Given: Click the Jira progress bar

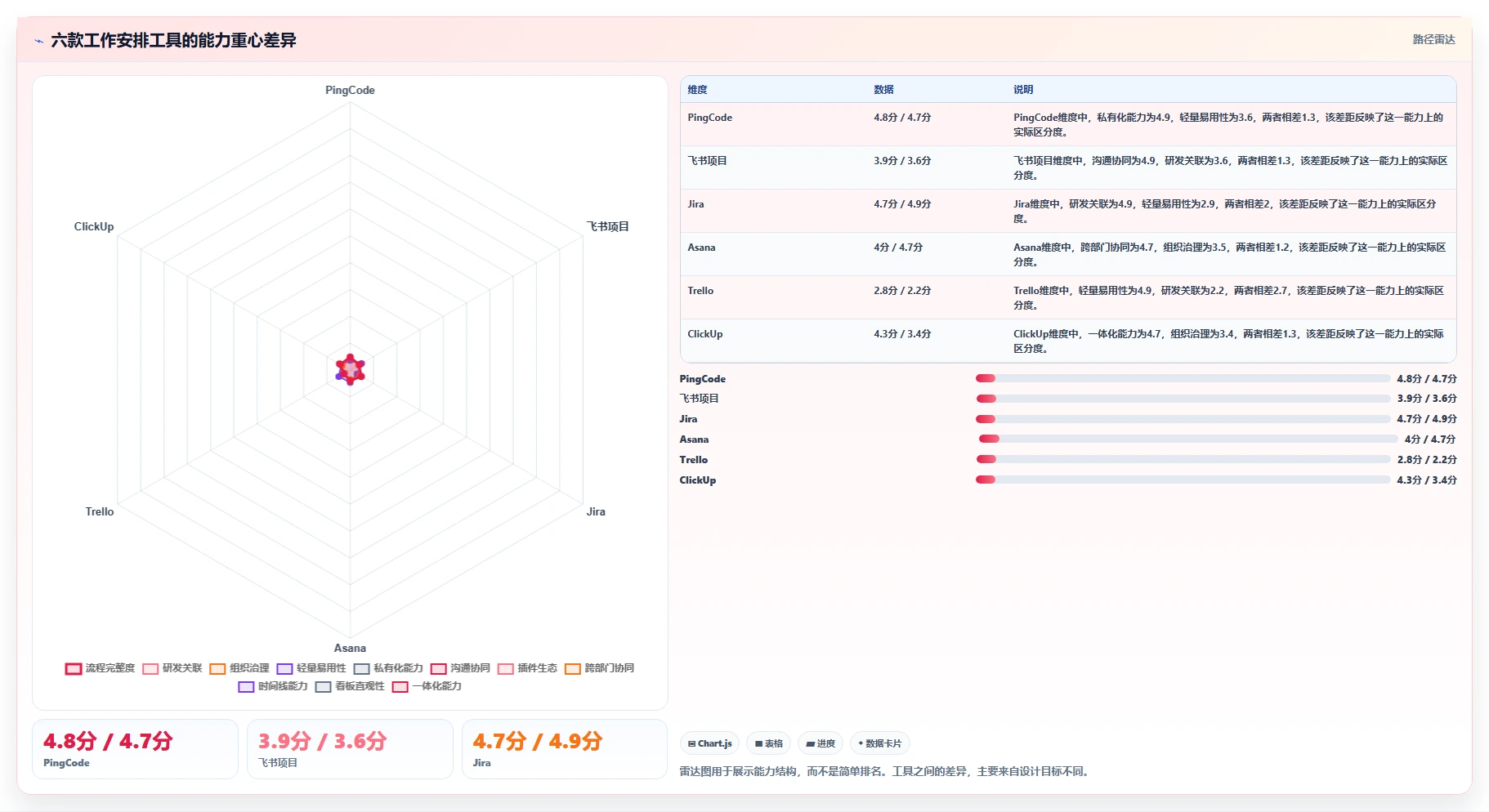Looking at the screenshot, I should (x=1183, y=419).
